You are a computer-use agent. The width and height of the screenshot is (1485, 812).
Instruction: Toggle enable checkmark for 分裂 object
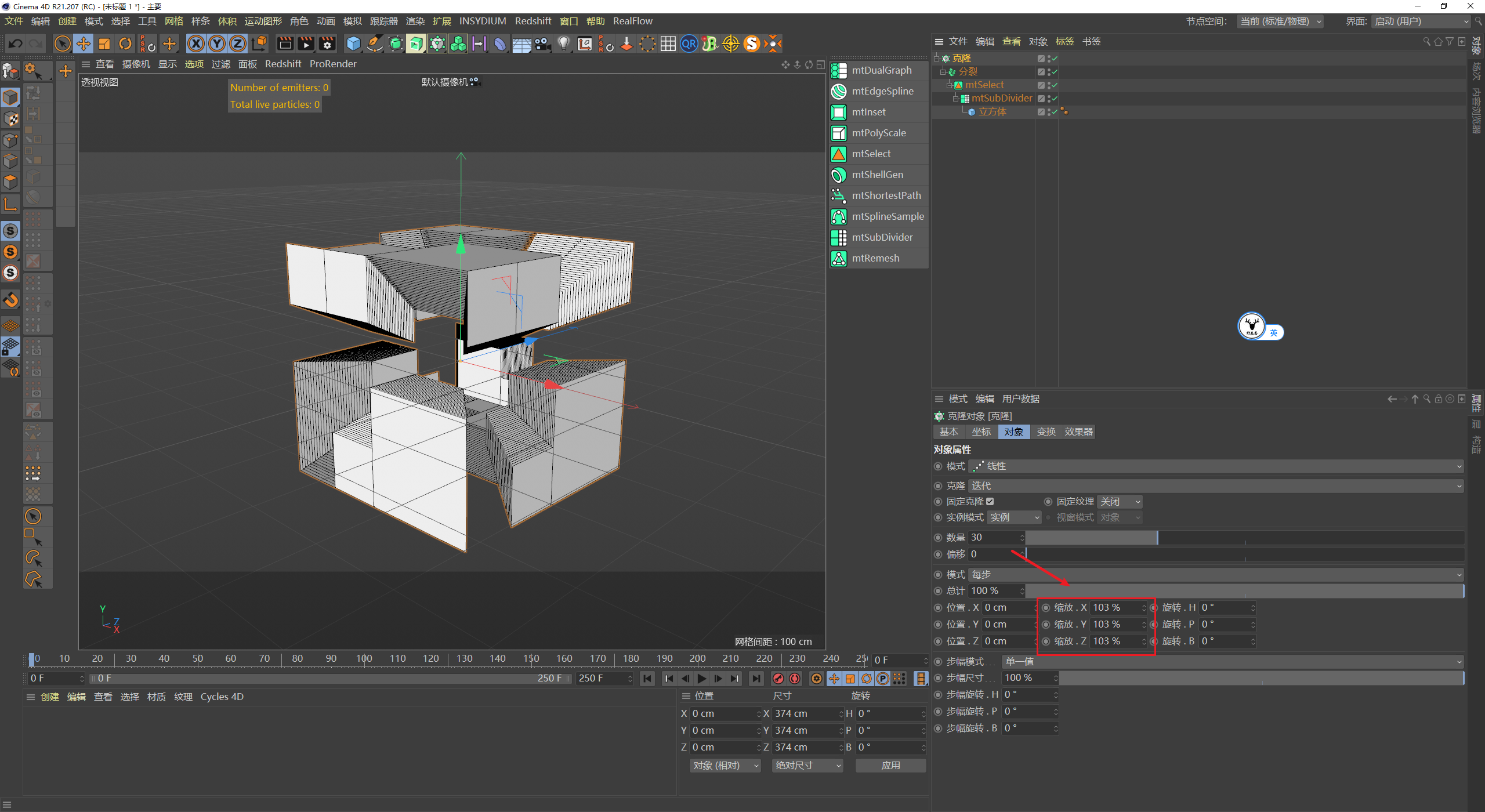click(1054, 72)
